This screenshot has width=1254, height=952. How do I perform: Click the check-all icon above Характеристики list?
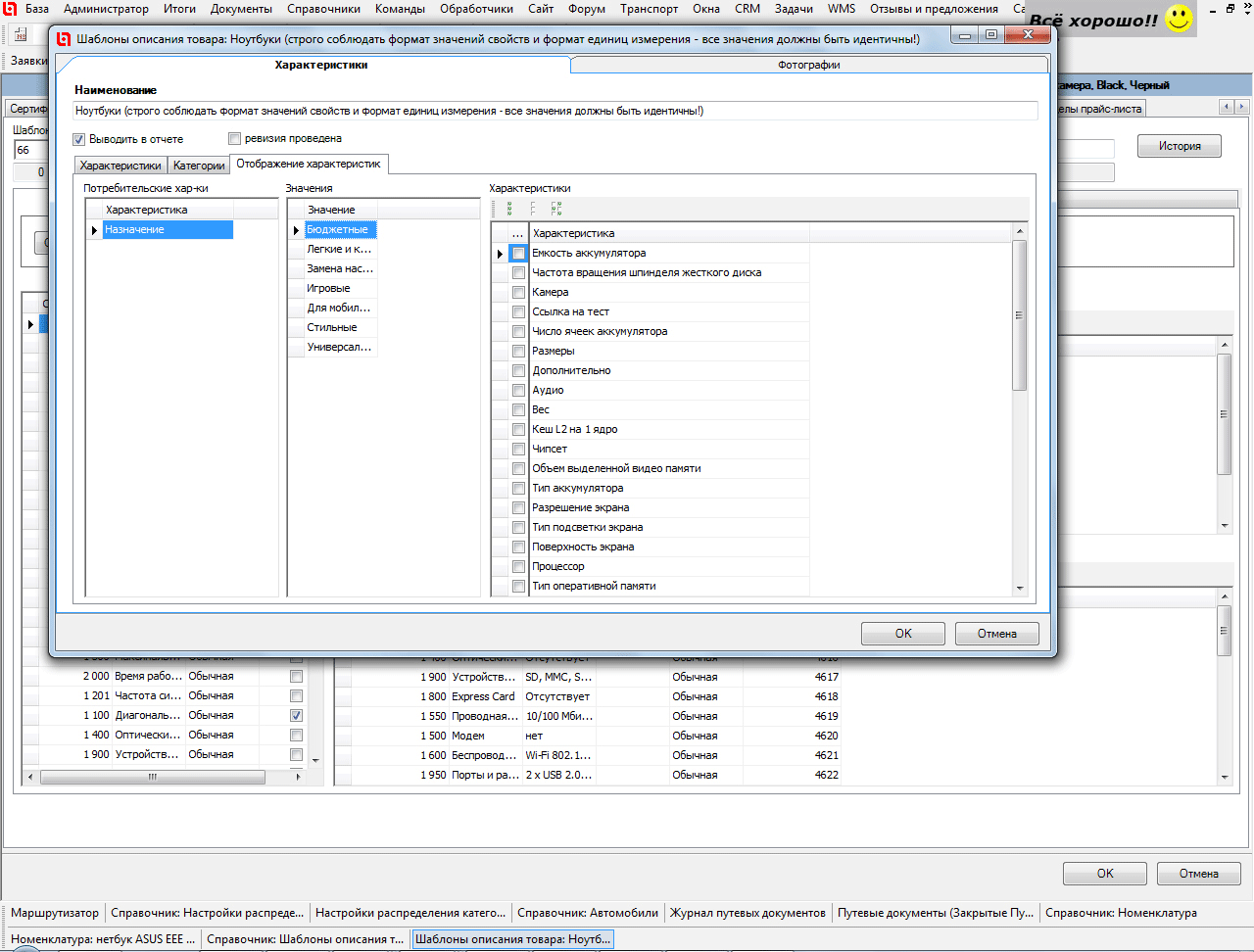(509, 209)
